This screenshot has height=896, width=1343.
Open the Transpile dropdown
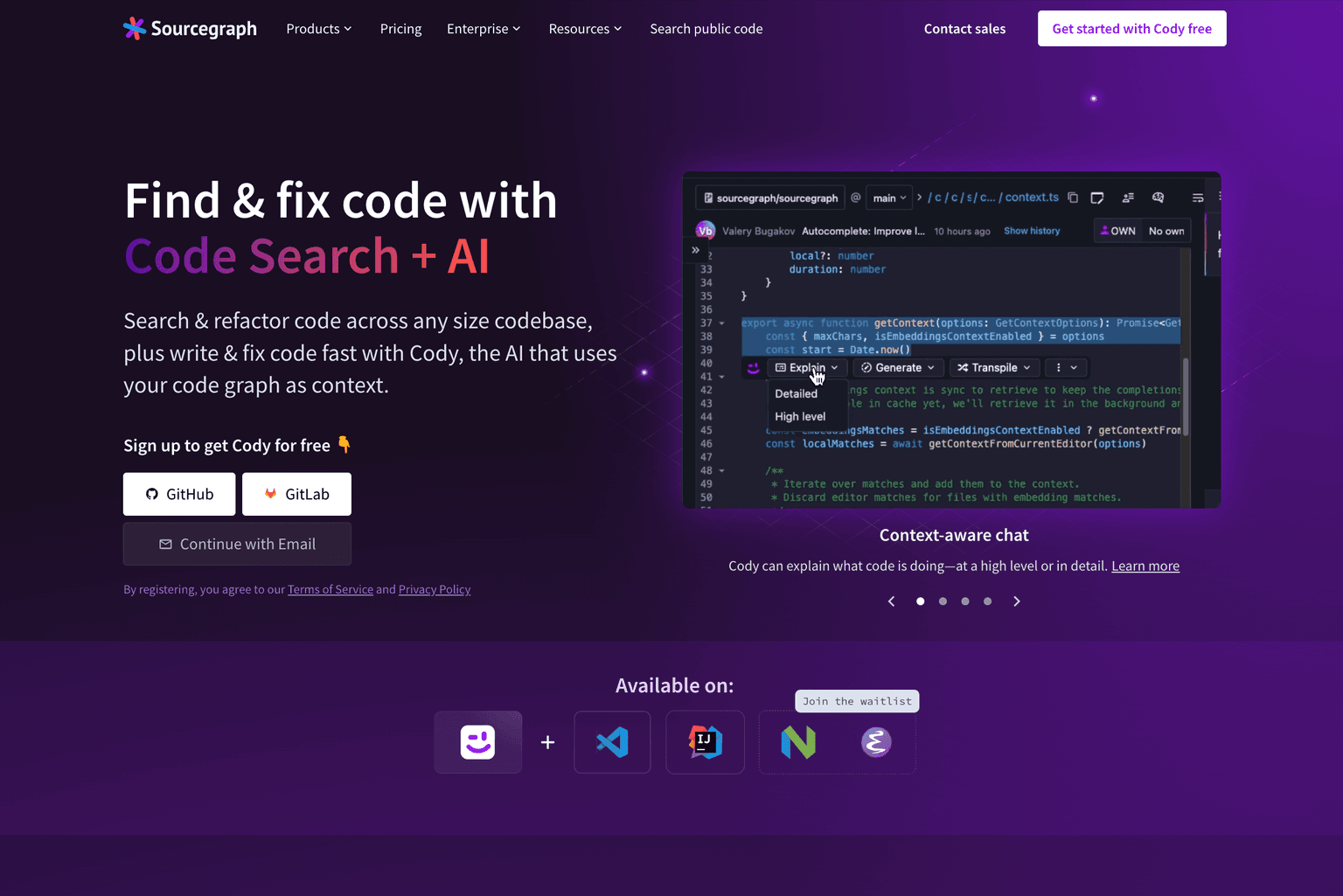coord(993,368)
